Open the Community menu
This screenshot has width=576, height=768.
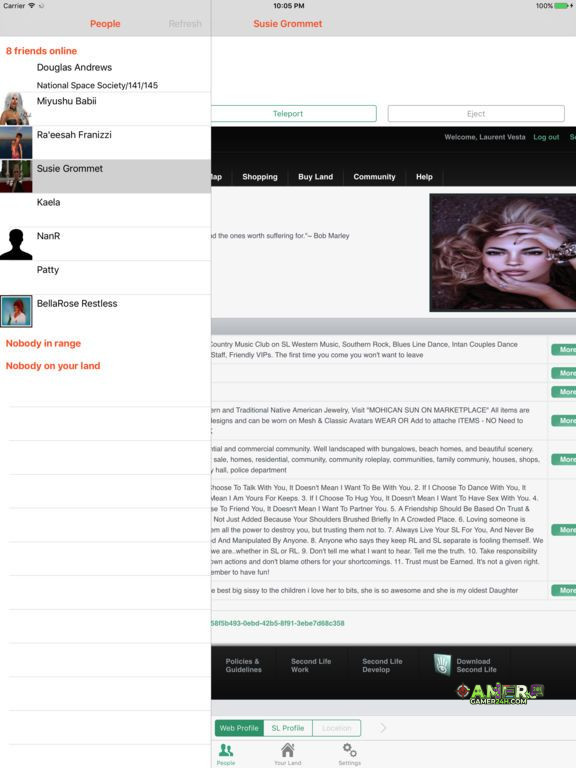pos(374,177)
